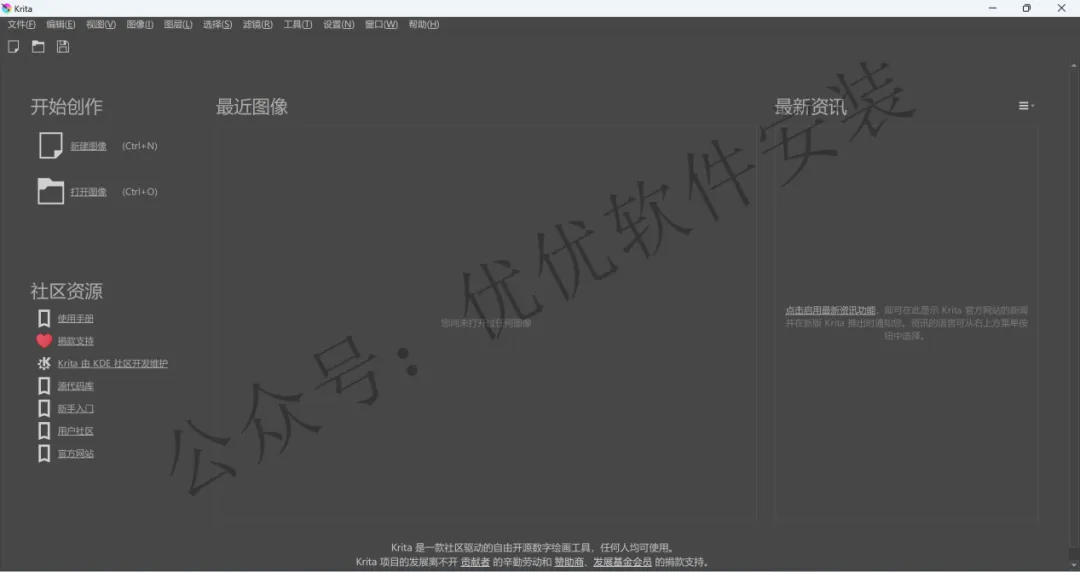Open the 捐款支持 link
This screenshot has height=572, width=1080.
tap(76, 341)
